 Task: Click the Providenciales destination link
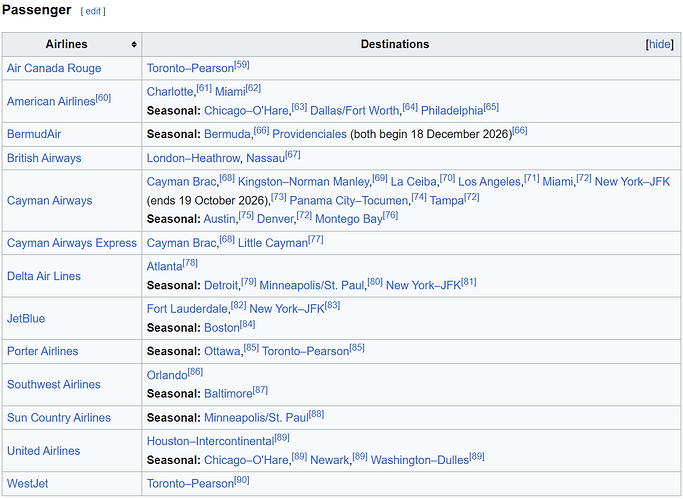click(x=309, y=134)
